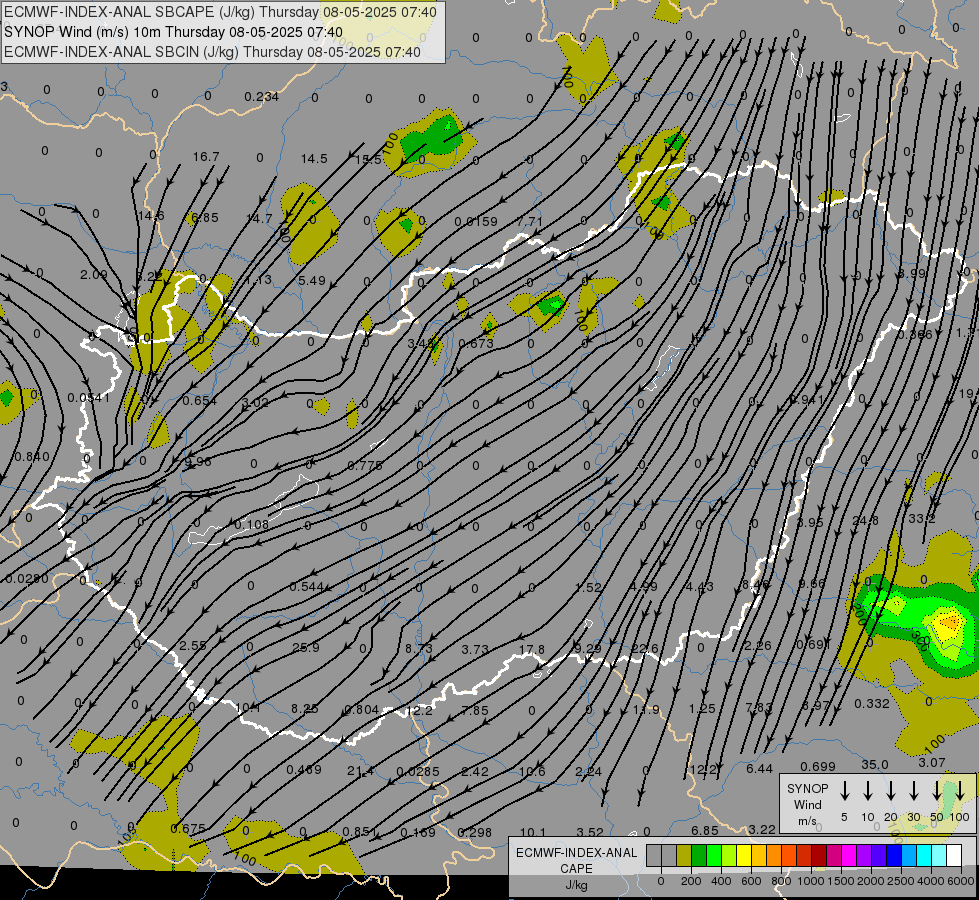
Task: Click the 8.25 value on the map
Action: 305,708
